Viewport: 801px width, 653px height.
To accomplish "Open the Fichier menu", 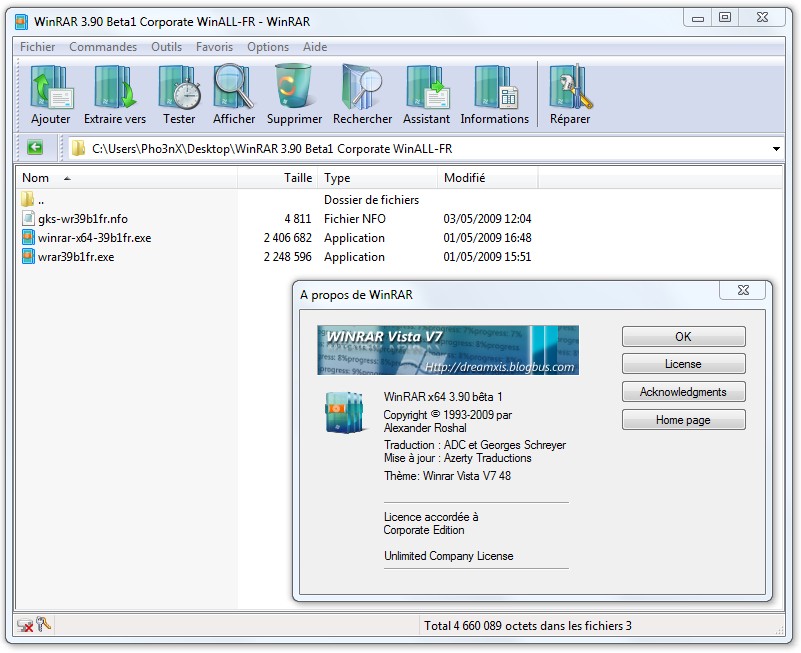I will tap(38, 47).
